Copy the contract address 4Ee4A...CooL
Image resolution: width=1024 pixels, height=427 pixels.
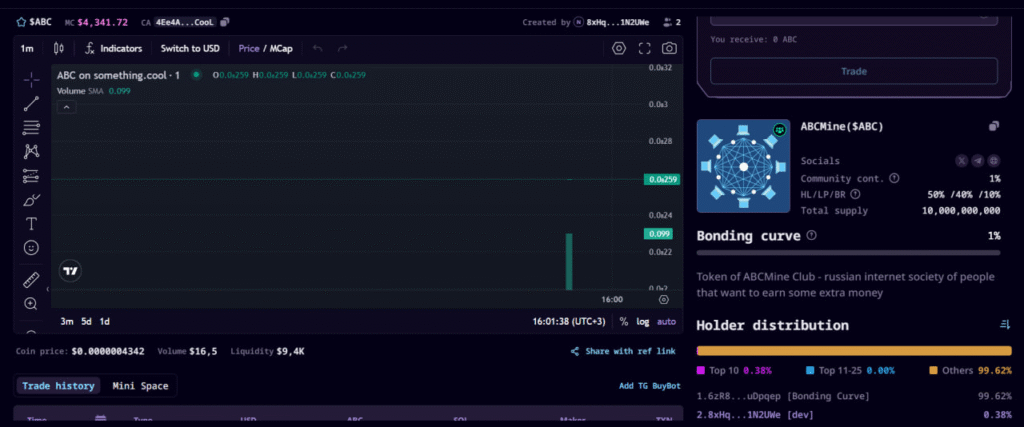point(225,22)
